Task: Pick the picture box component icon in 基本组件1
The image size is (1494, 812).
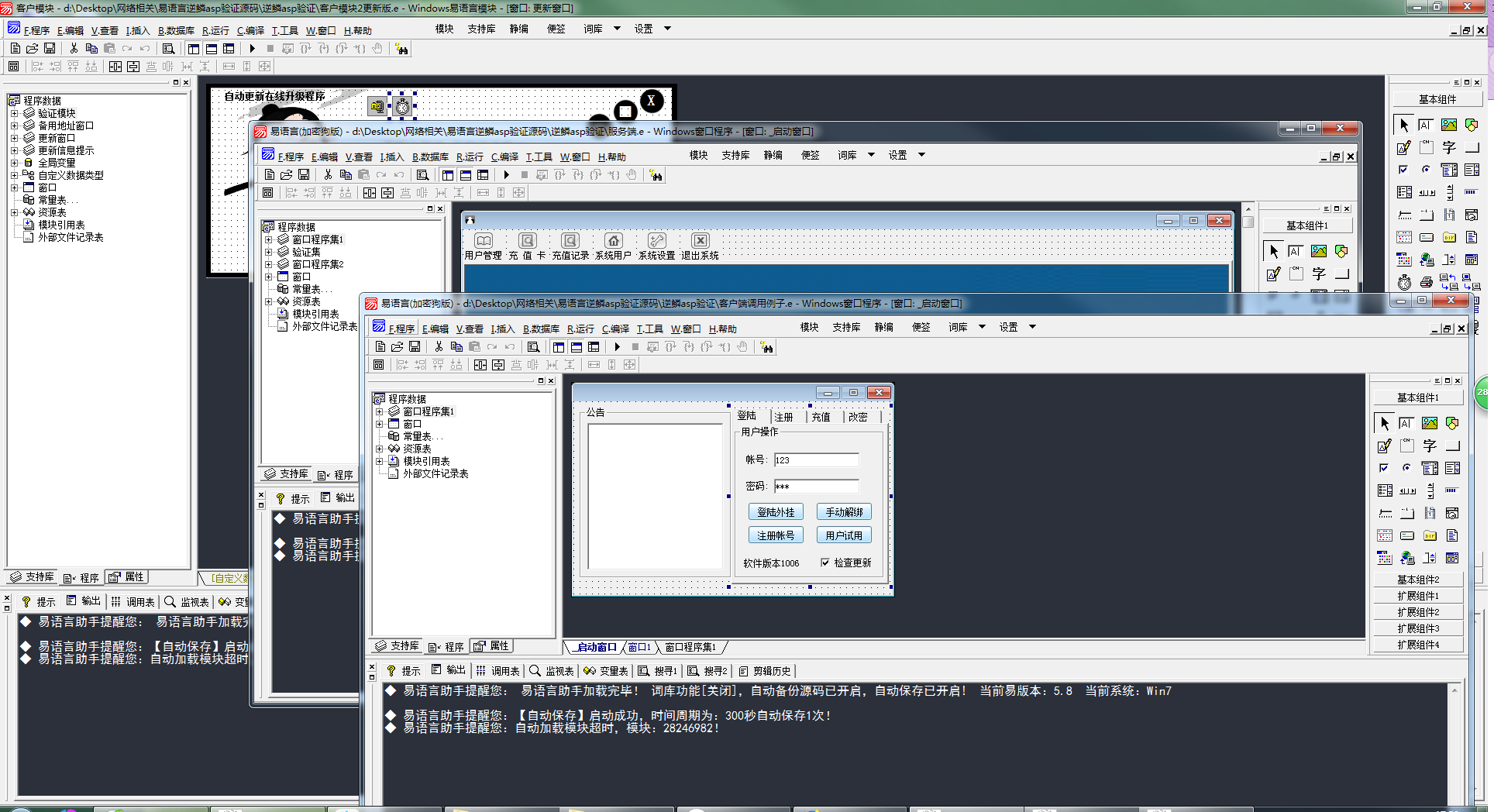Action: click(1430, 424)
